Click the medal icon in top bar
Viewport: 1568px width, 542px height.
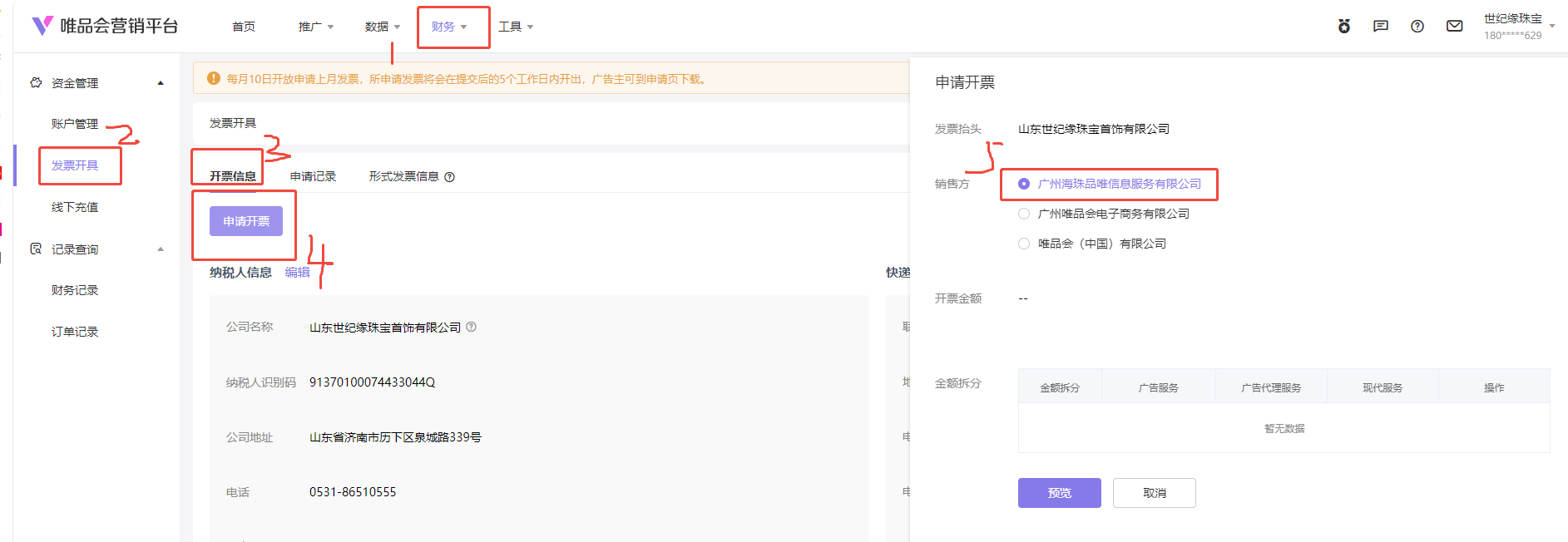[x=1344, y=27]
